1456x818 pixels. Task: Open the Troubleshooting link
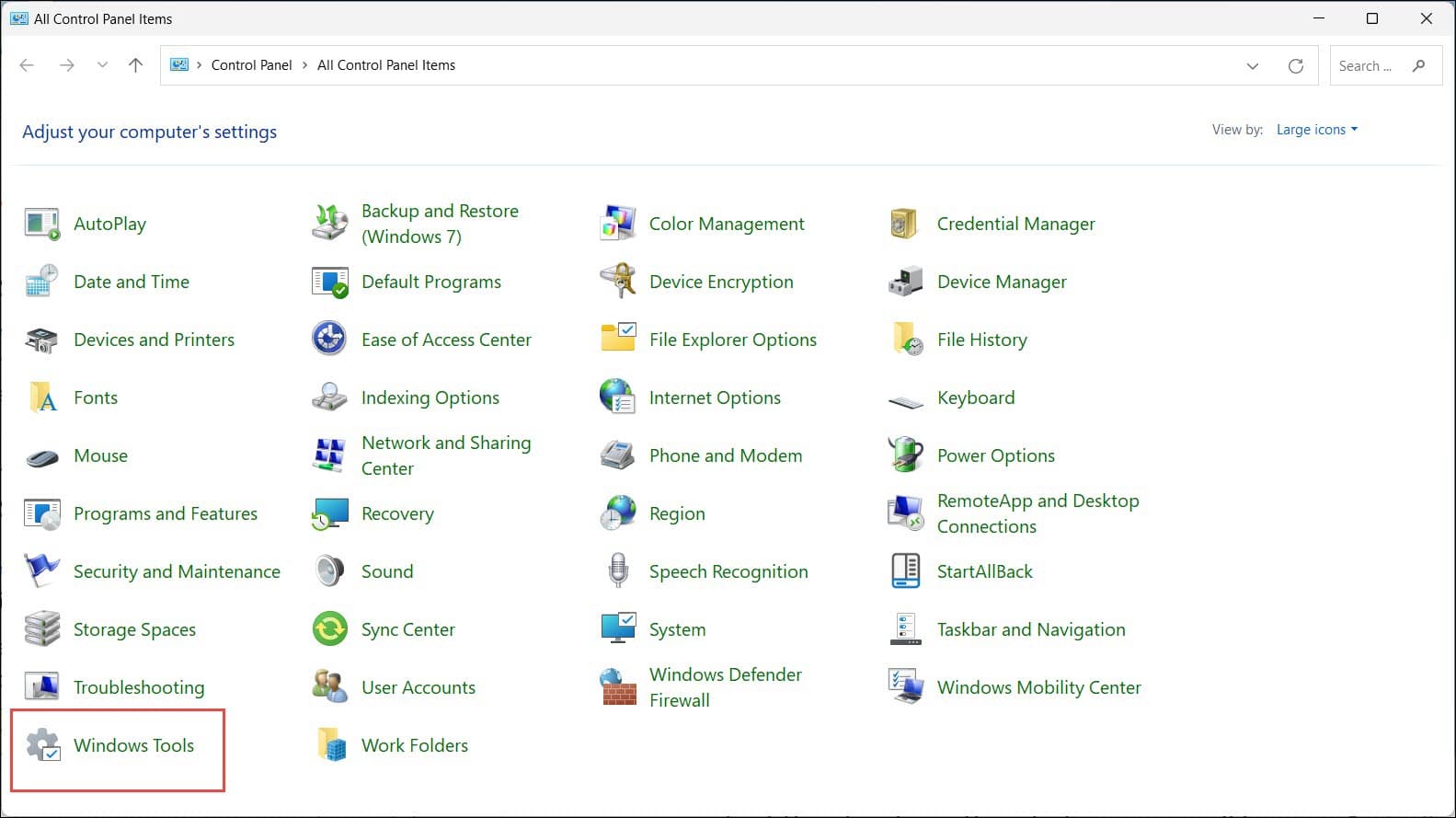[139, 687]
